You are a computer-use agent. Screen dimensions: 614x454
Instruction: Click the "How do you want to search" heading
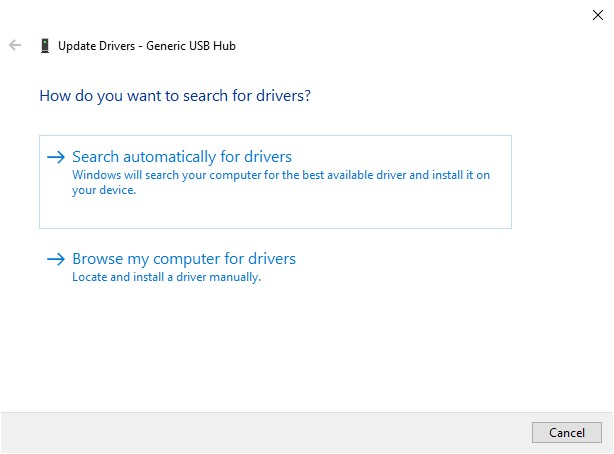(x=175, y=97)
